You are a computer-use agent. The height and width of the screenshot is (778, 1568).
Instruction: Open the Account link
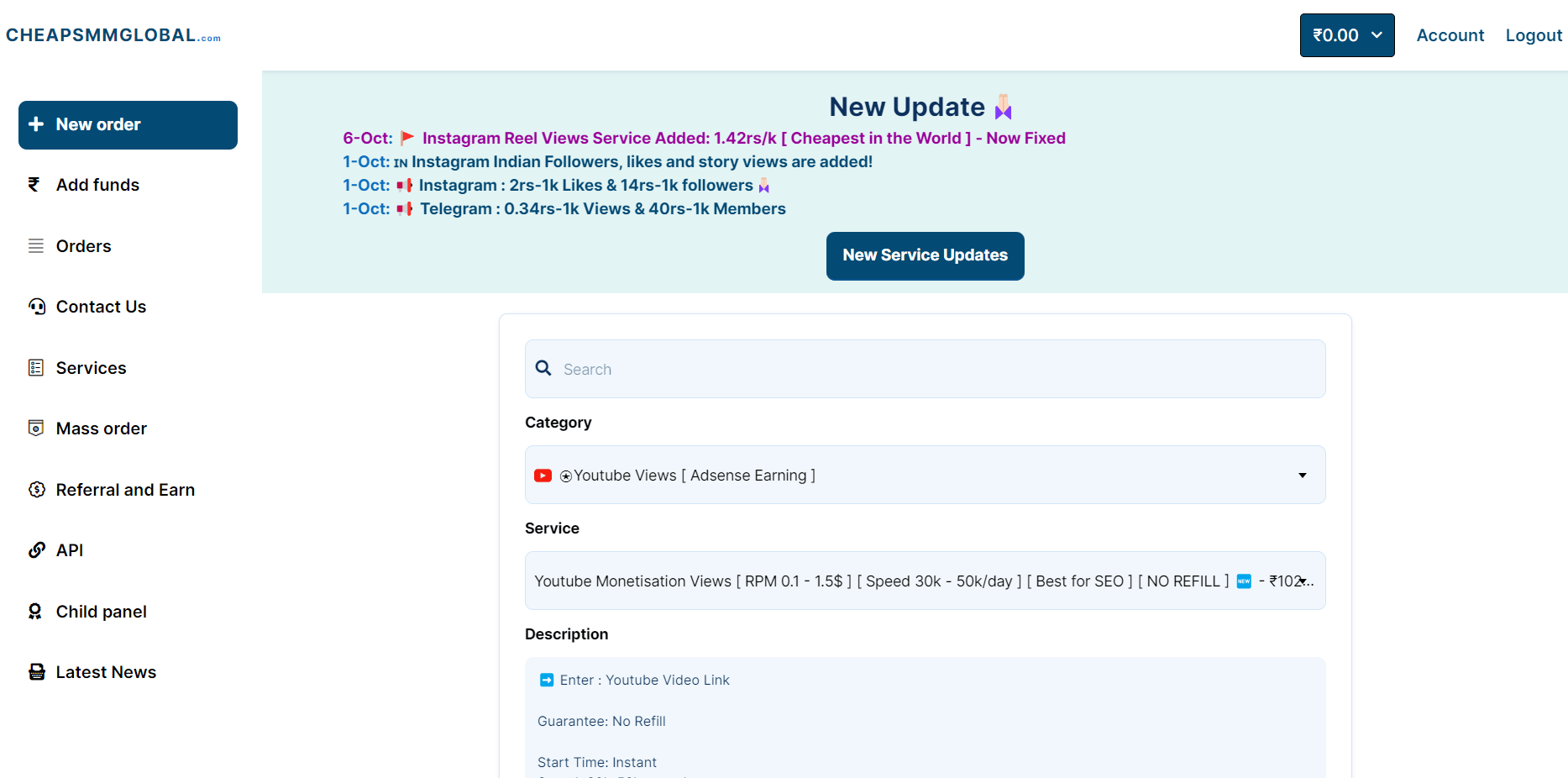pos(1450,35)
